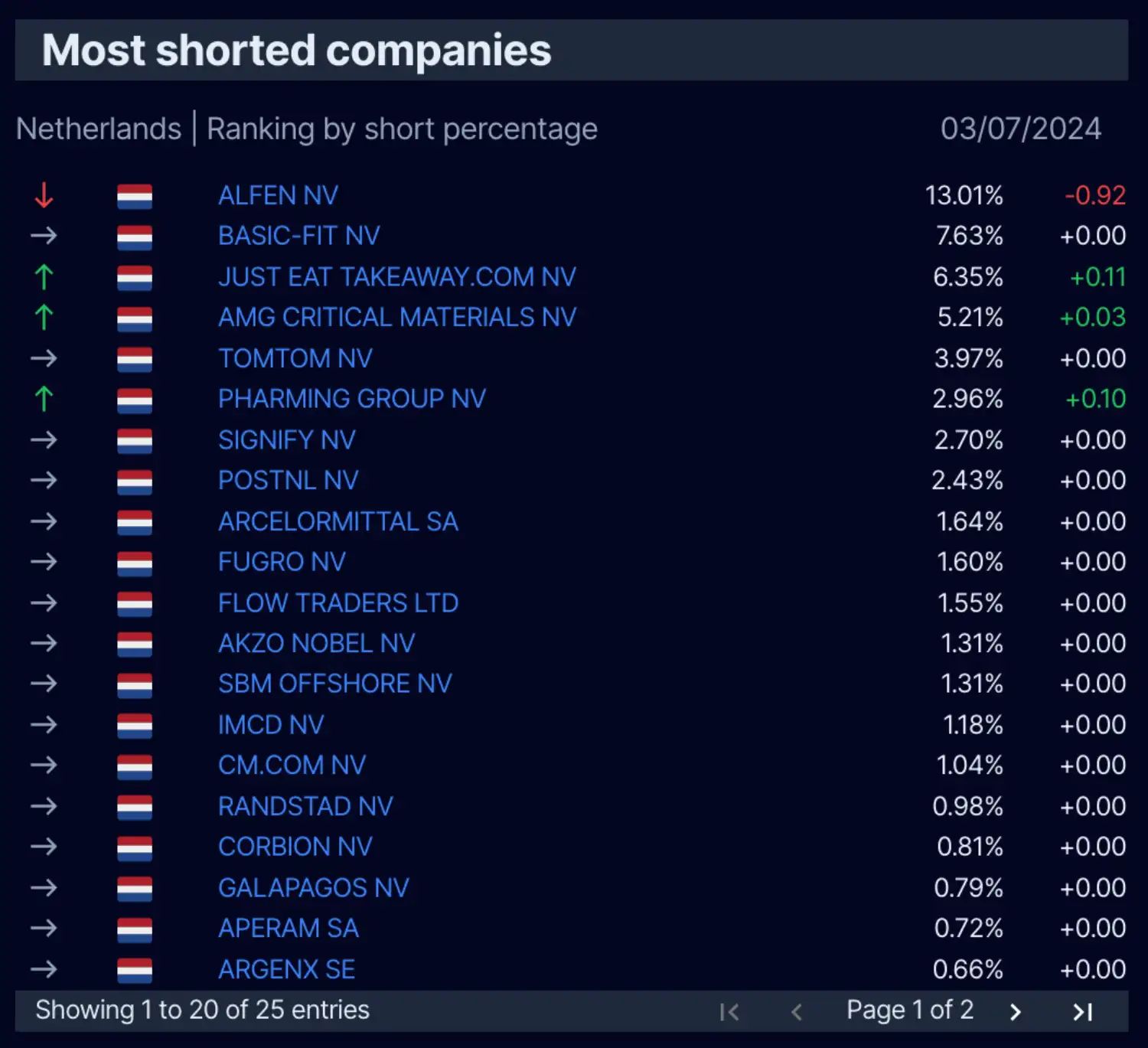Click the Netherlands flag beside ARCELORMITTAL SA
The height and width of the screenshot is (1048, 1148).
(135, 523)
